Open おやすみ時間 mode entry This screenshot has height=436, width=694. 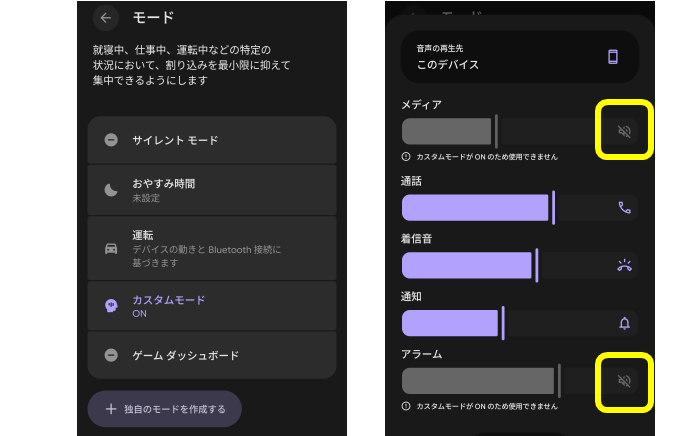coord(211,190)
